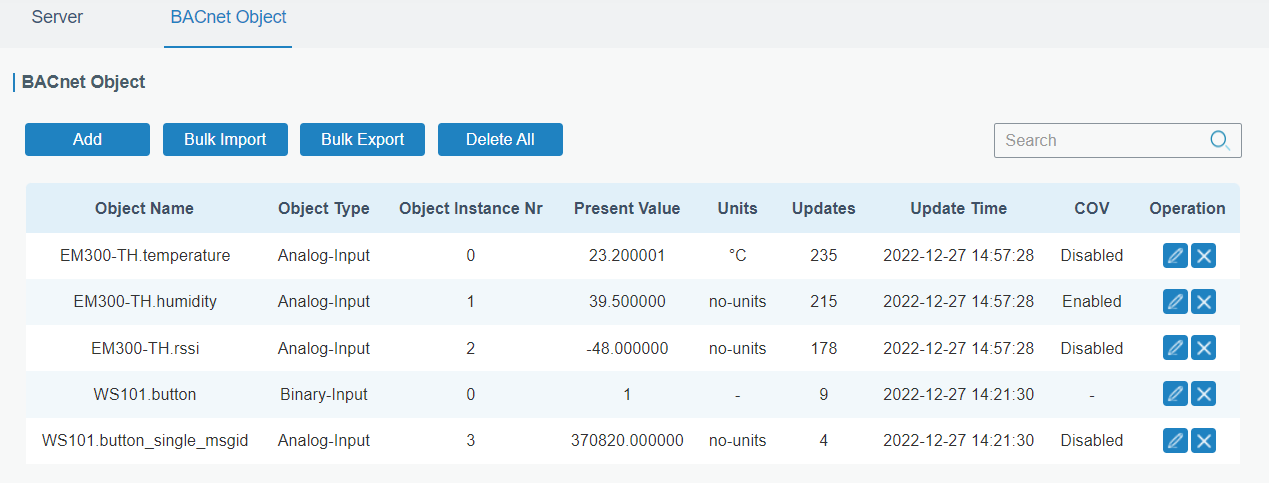Edit the EM300-TH.humidity object
The height and width of the screenshot is (483, 1269).
(x=1175, y=302)
